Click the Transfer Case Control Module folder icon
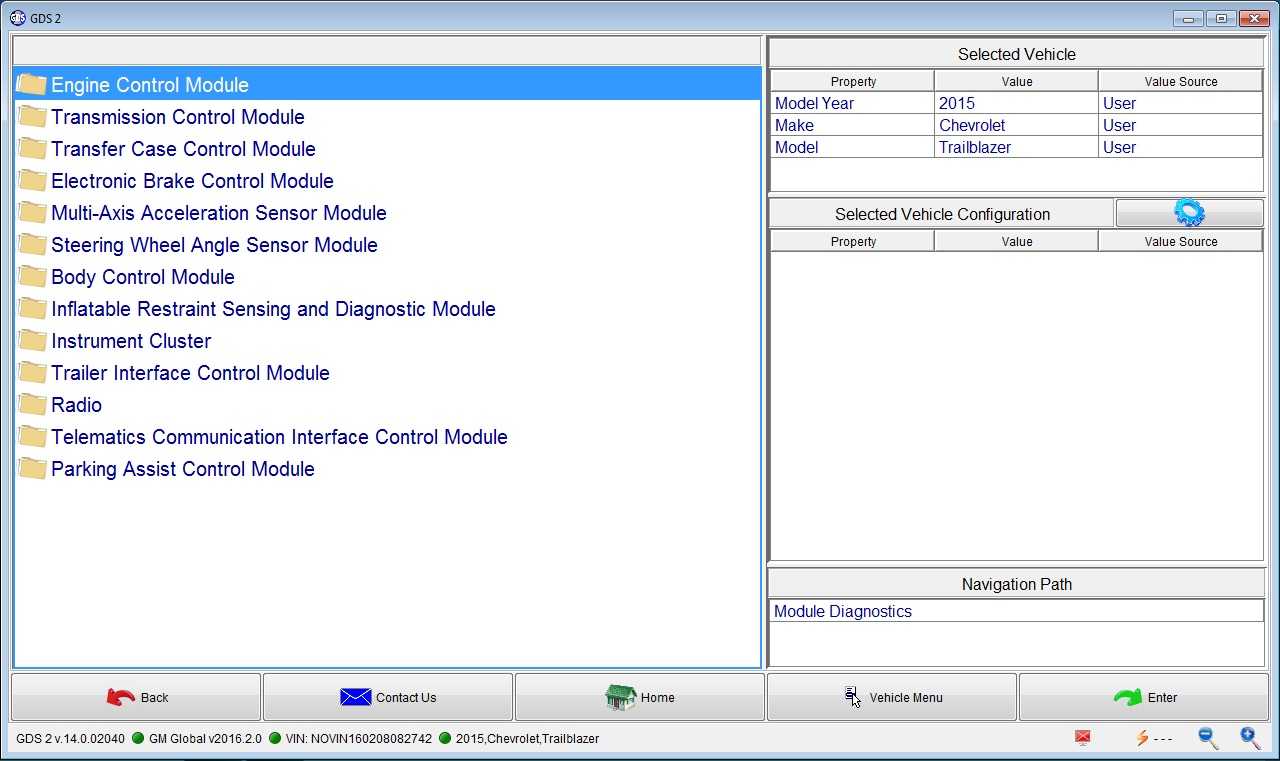Screen dimensions: 1280x761 (32, 149)
